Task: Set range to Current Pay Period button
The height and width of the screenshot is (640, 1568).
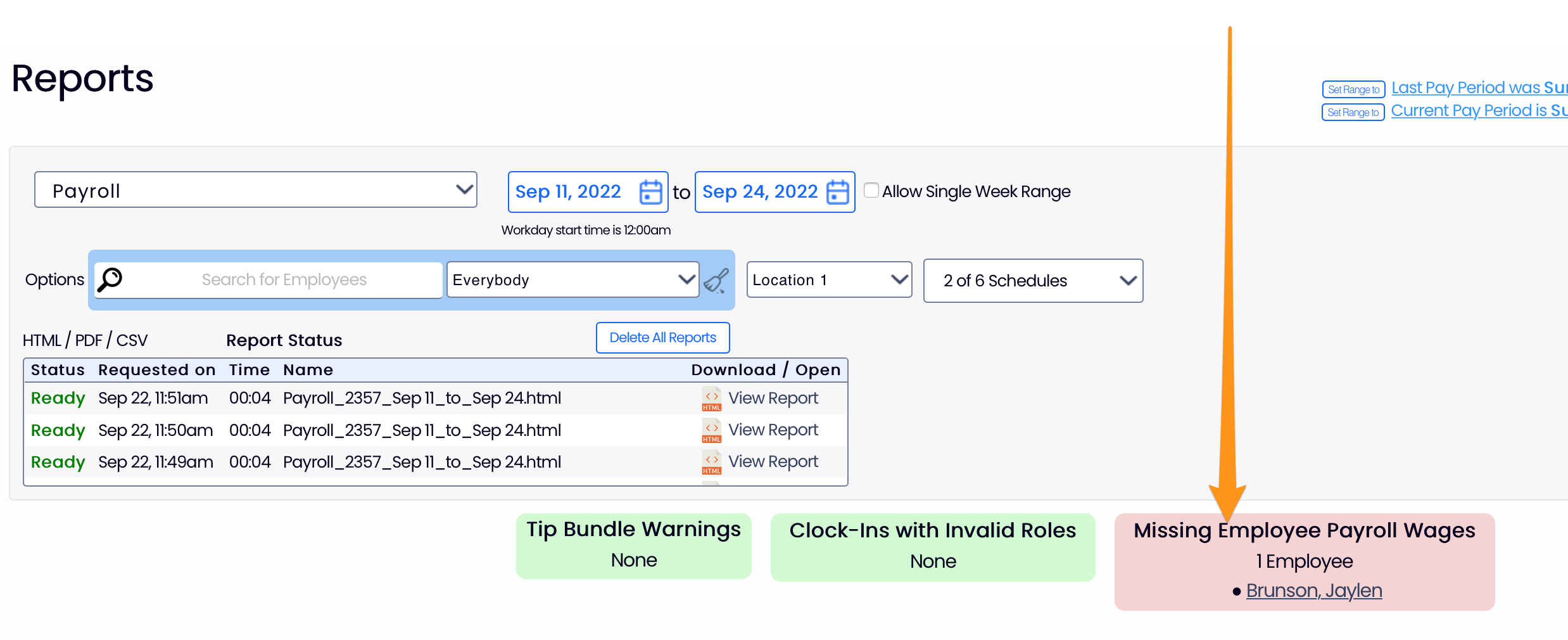Action: [1353, 112]
